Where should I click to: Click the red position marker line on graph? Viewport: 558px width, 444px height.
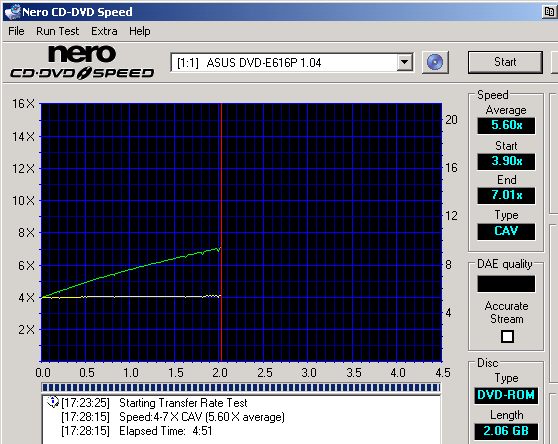coord(221,232)
